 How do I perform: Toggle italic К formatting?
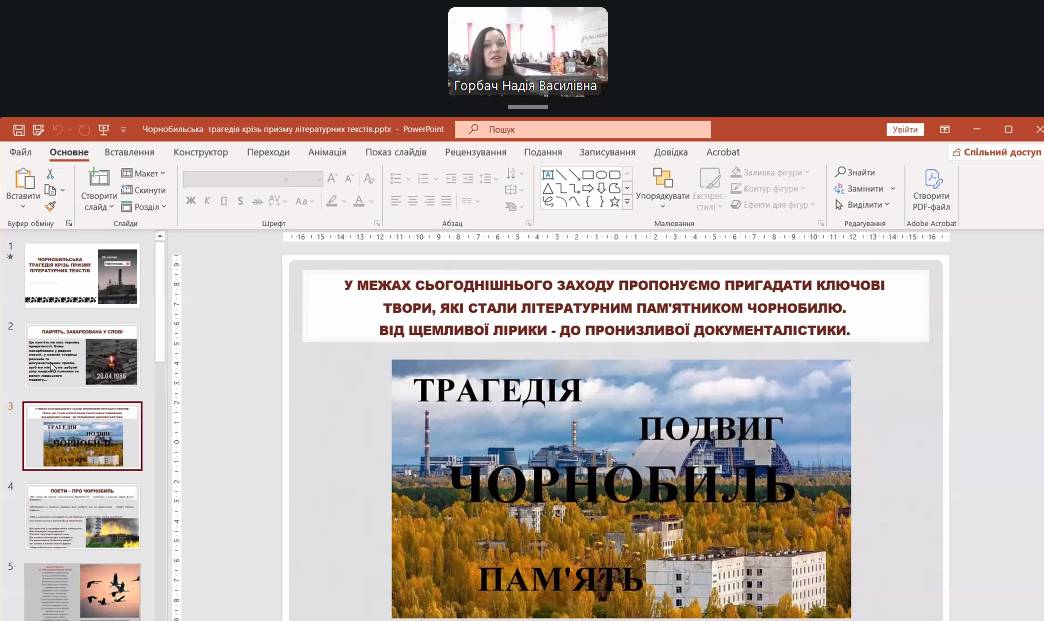207,201
